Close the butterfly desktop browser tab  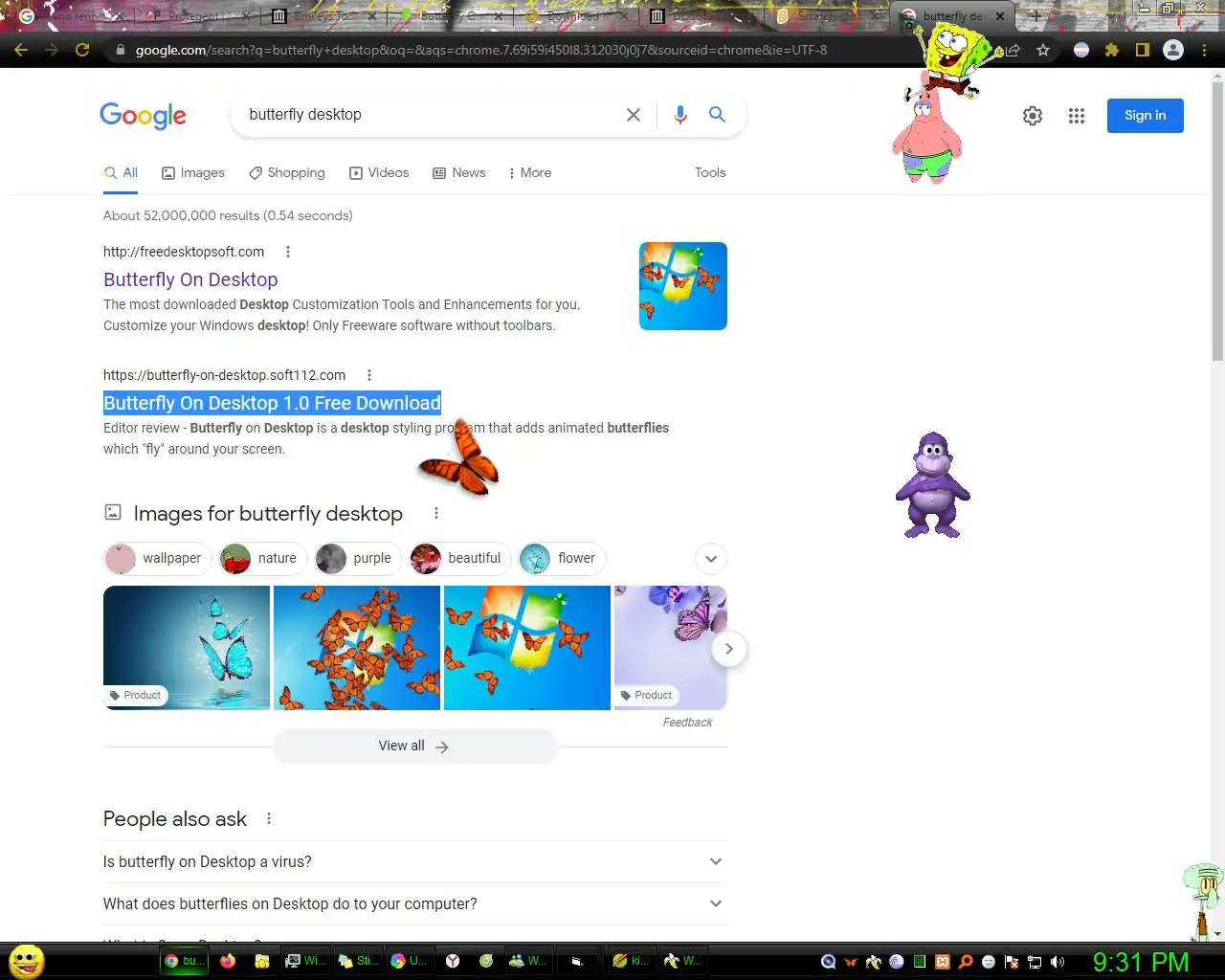coord(1000,16)
